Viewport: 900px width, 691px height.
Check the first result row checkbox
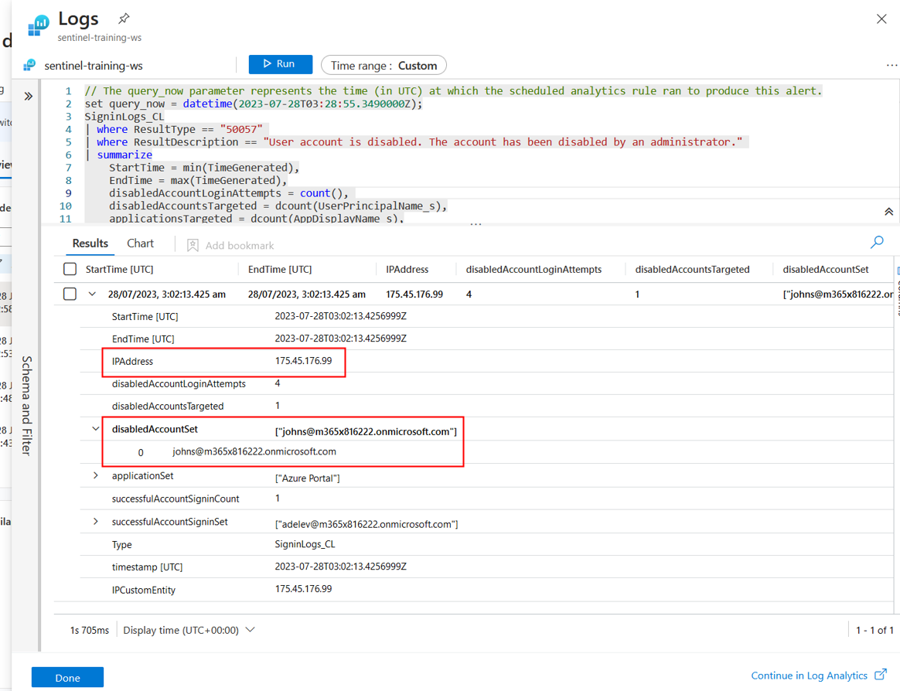tap(70, 294)
